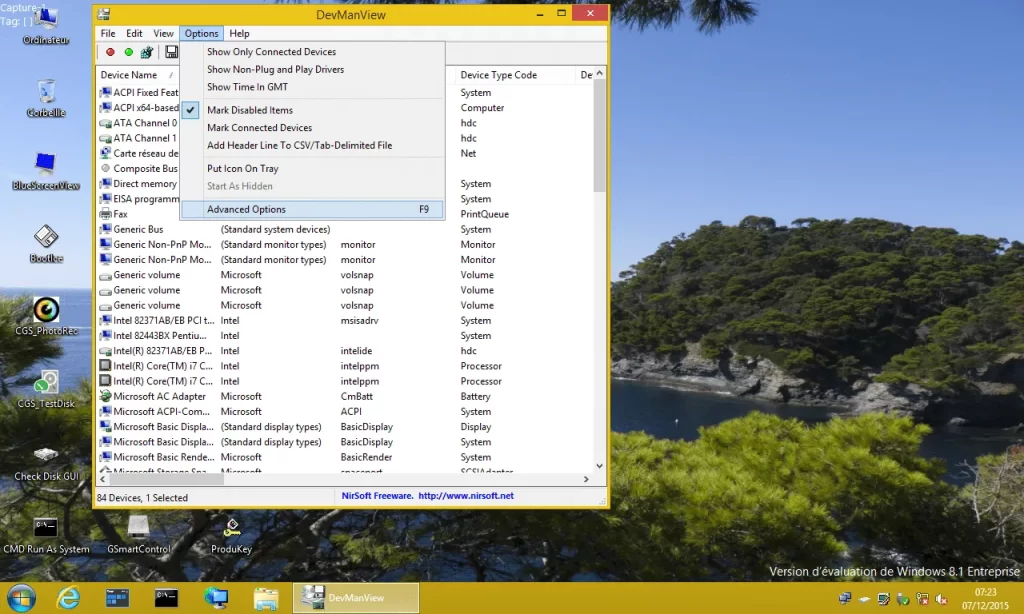This screenshot has height=614, width=1024.
Task: Click the DevManView title bar app icon
Action: (x=104, y=14)
